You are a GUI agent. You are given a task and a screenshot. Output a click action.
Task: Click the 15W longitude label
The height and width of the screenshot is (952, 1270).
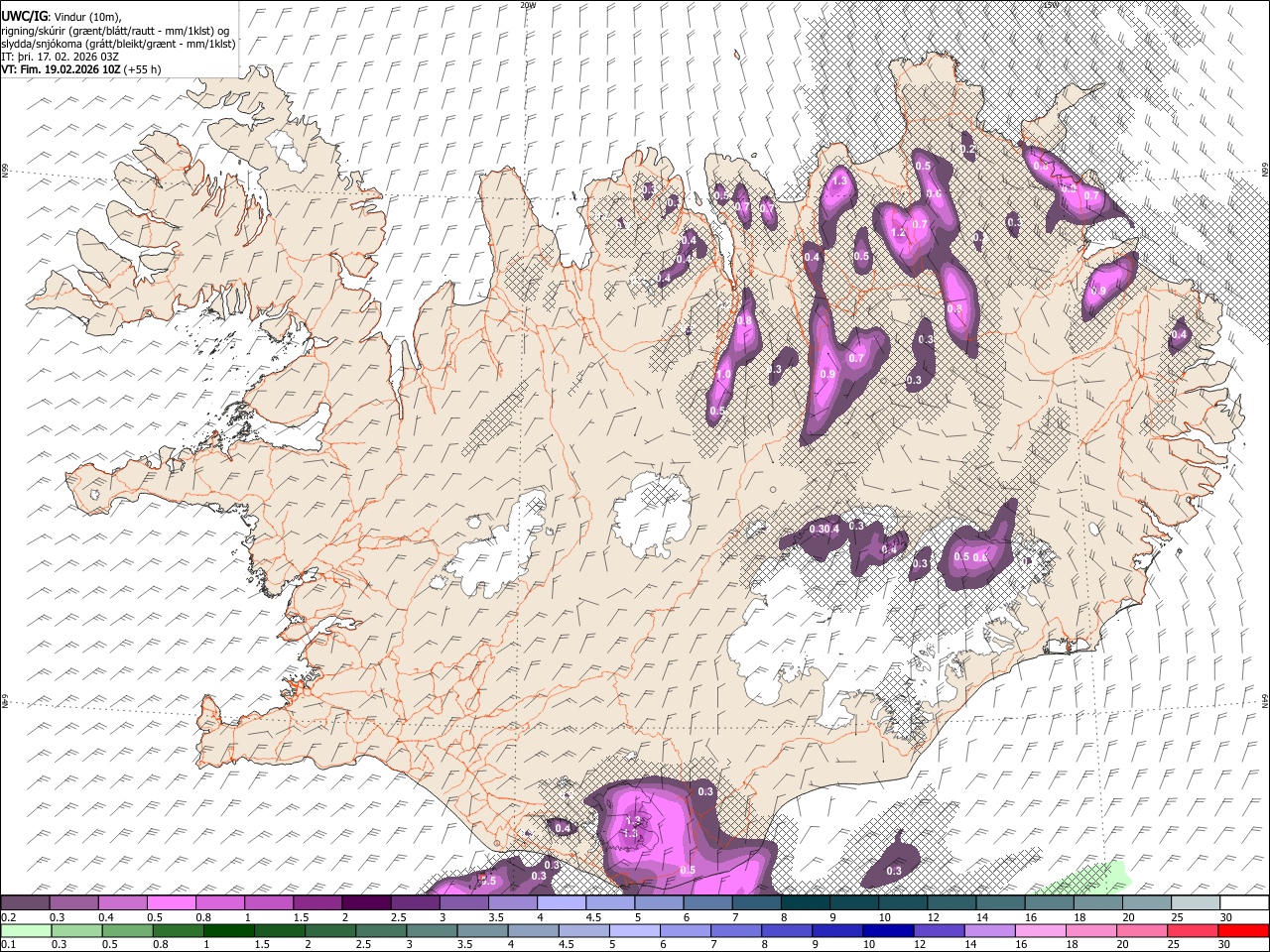point(1052,5)
